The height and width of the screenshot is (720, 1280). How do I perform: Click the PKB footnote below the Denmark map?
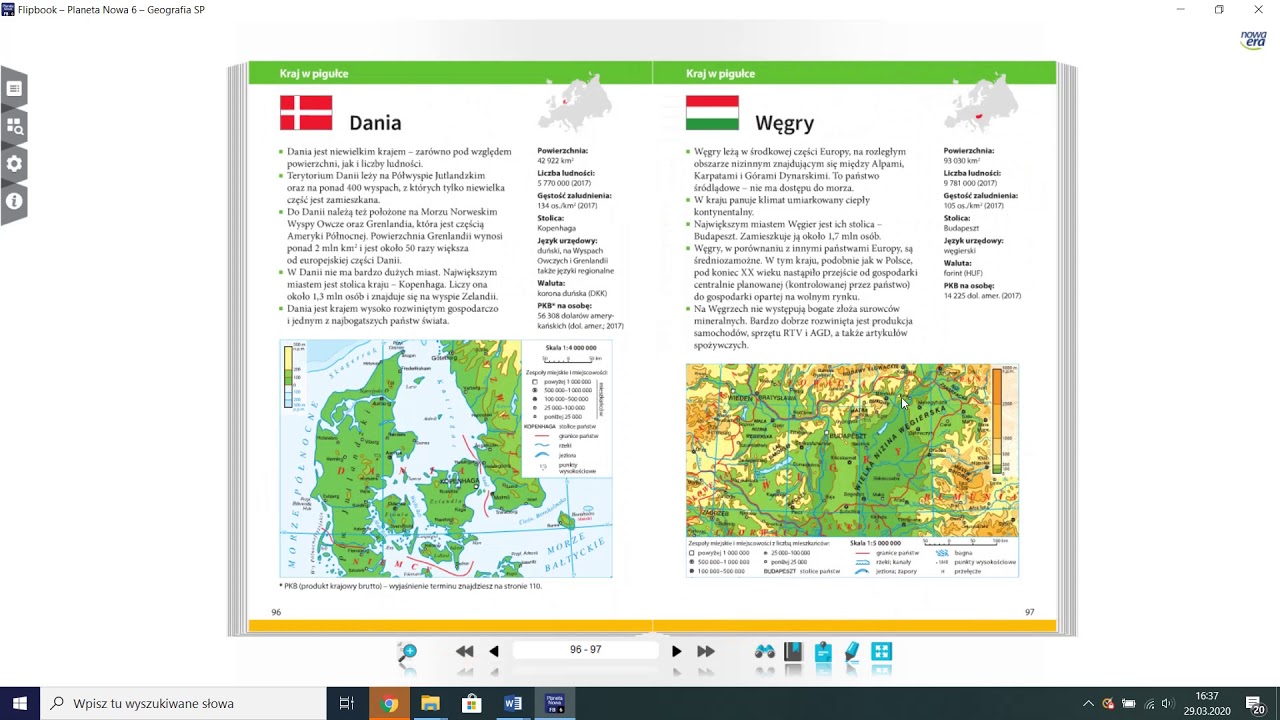click(410, 586)
